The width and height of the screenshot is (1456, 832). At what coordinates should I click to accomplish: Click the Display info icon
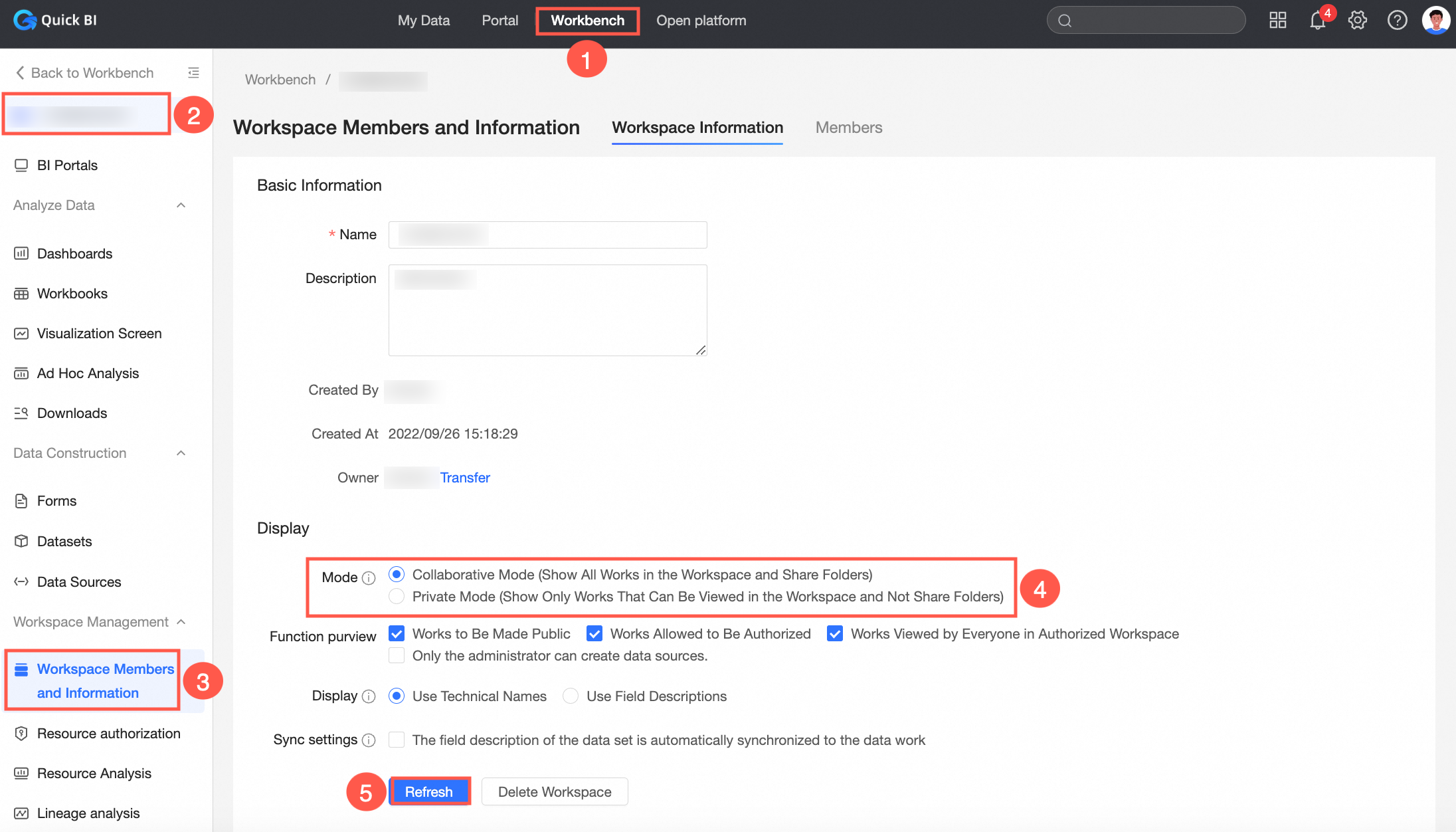[x=369, y=696]
